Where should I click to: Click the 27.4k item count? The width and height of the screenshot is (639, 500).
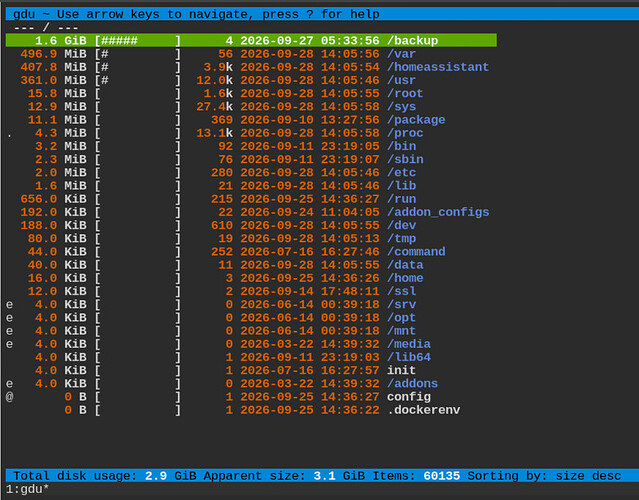[x=214, y=106]
